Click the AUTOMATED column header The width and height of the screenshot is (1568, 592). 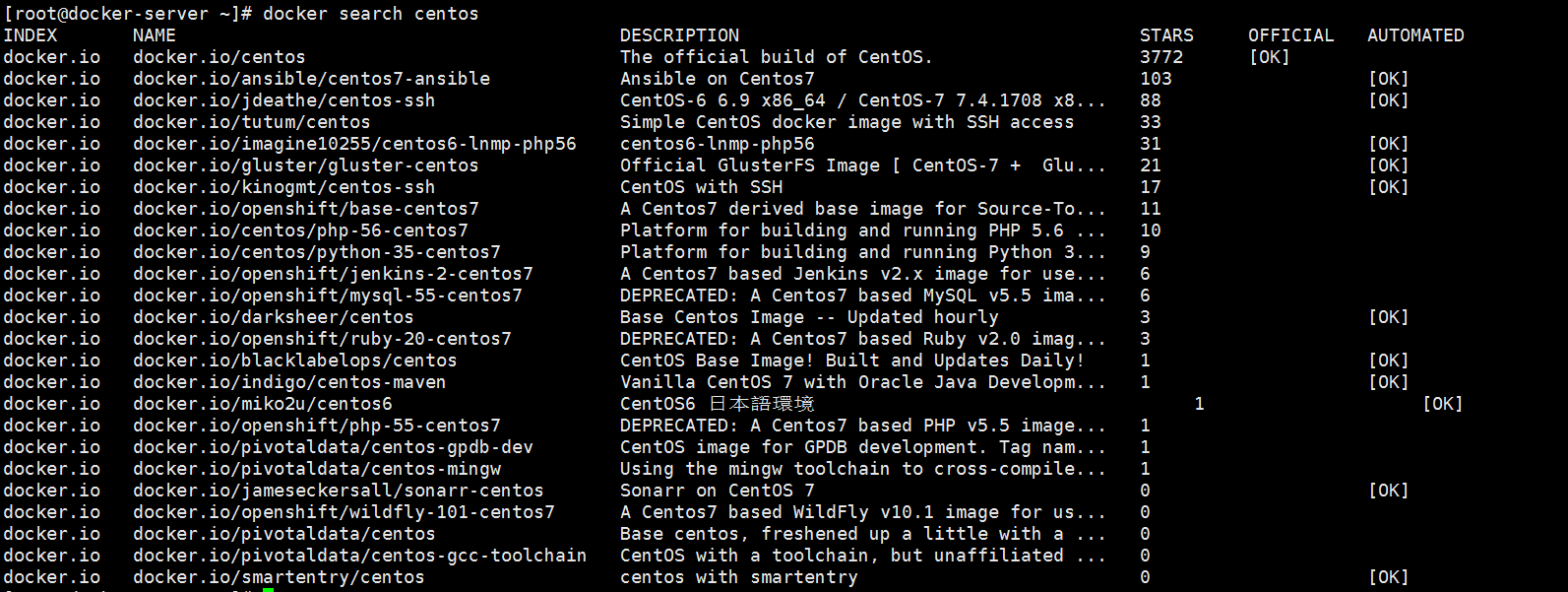pos(1415,35)
